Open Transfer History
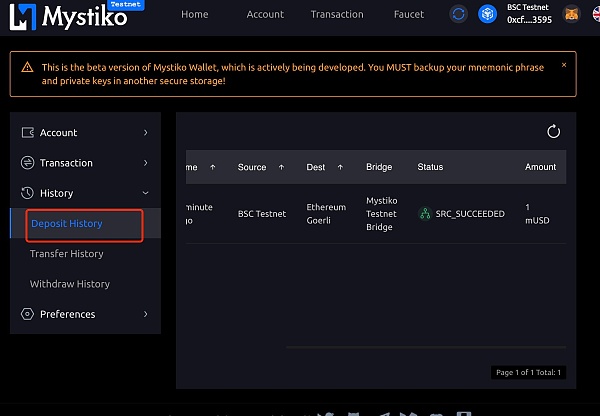 coord(67,254)
